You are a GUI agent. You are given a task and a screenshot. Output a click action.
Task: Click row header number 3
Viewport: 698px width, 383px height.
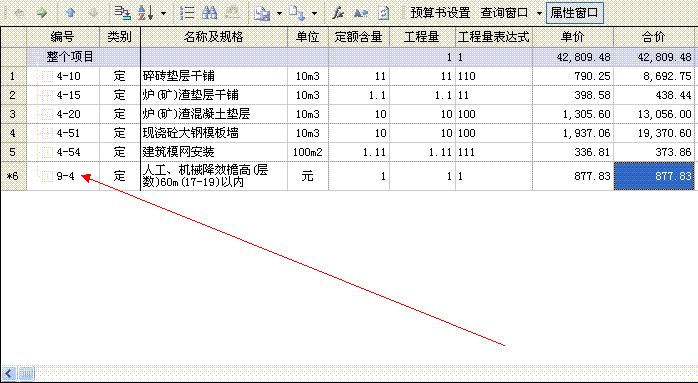(x=12, y=114)
